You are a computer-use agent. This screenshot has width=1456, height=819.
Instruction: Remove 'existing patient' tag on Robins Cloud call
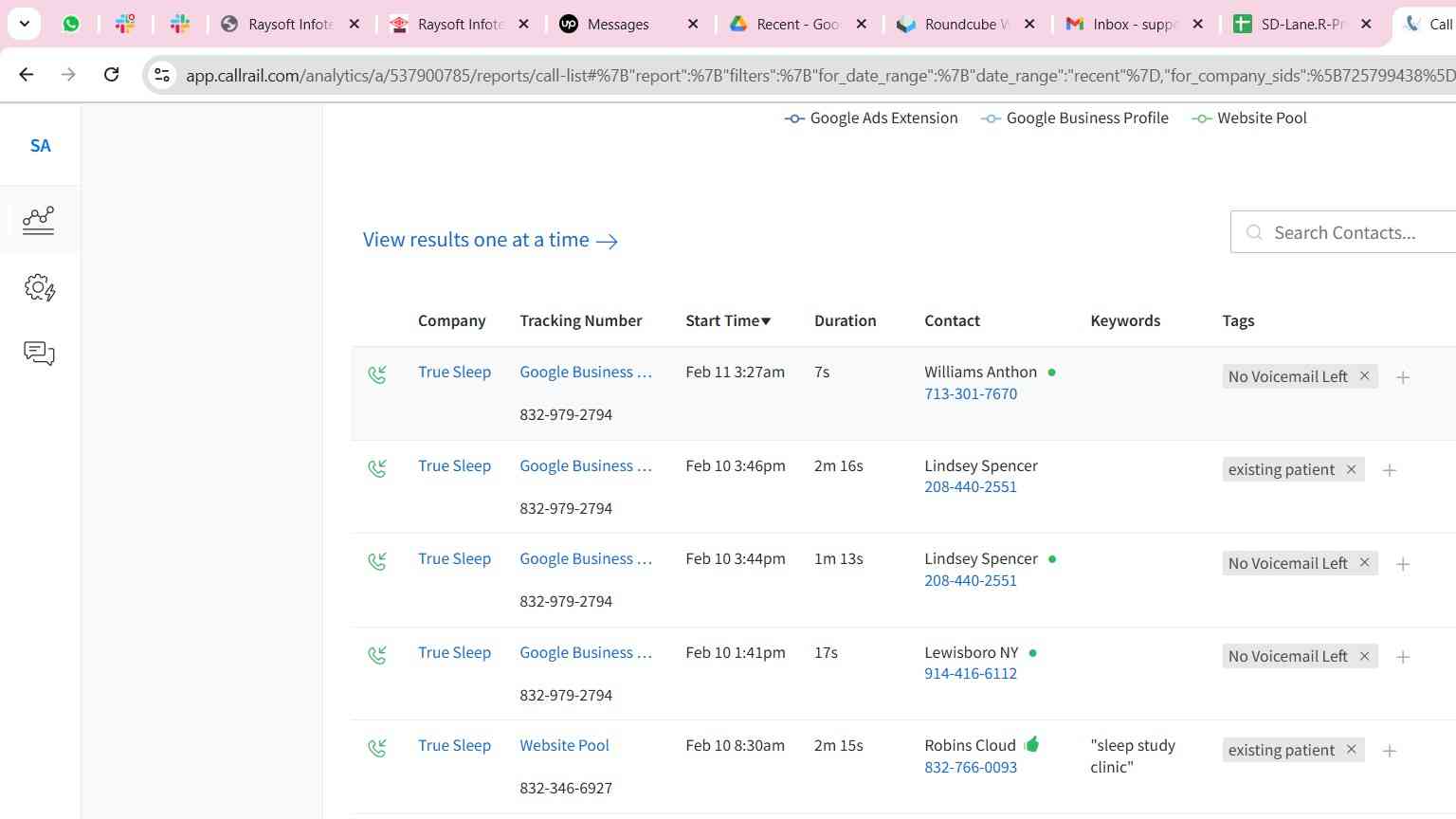pos(1351,750)
